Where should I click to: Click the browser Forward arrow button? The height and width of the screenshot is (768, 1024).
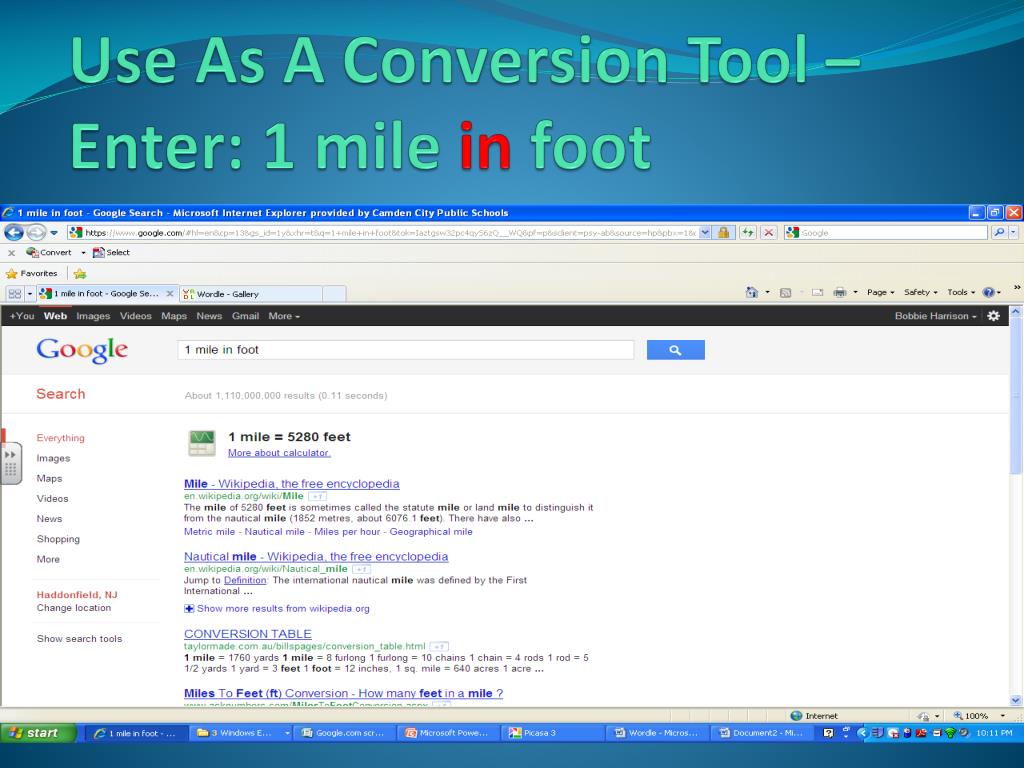click(x=36, y=232)
